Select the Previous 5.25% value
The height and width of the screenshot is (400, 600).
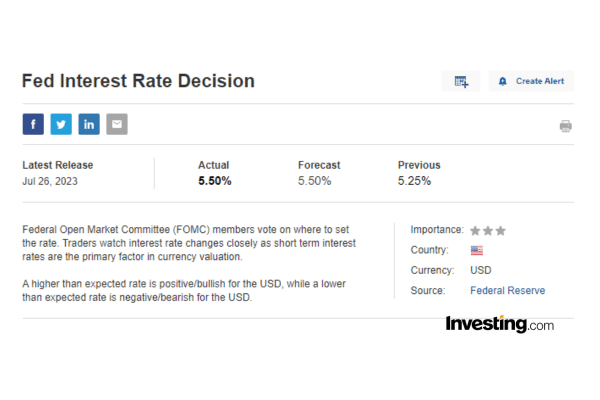pos(415,181)
